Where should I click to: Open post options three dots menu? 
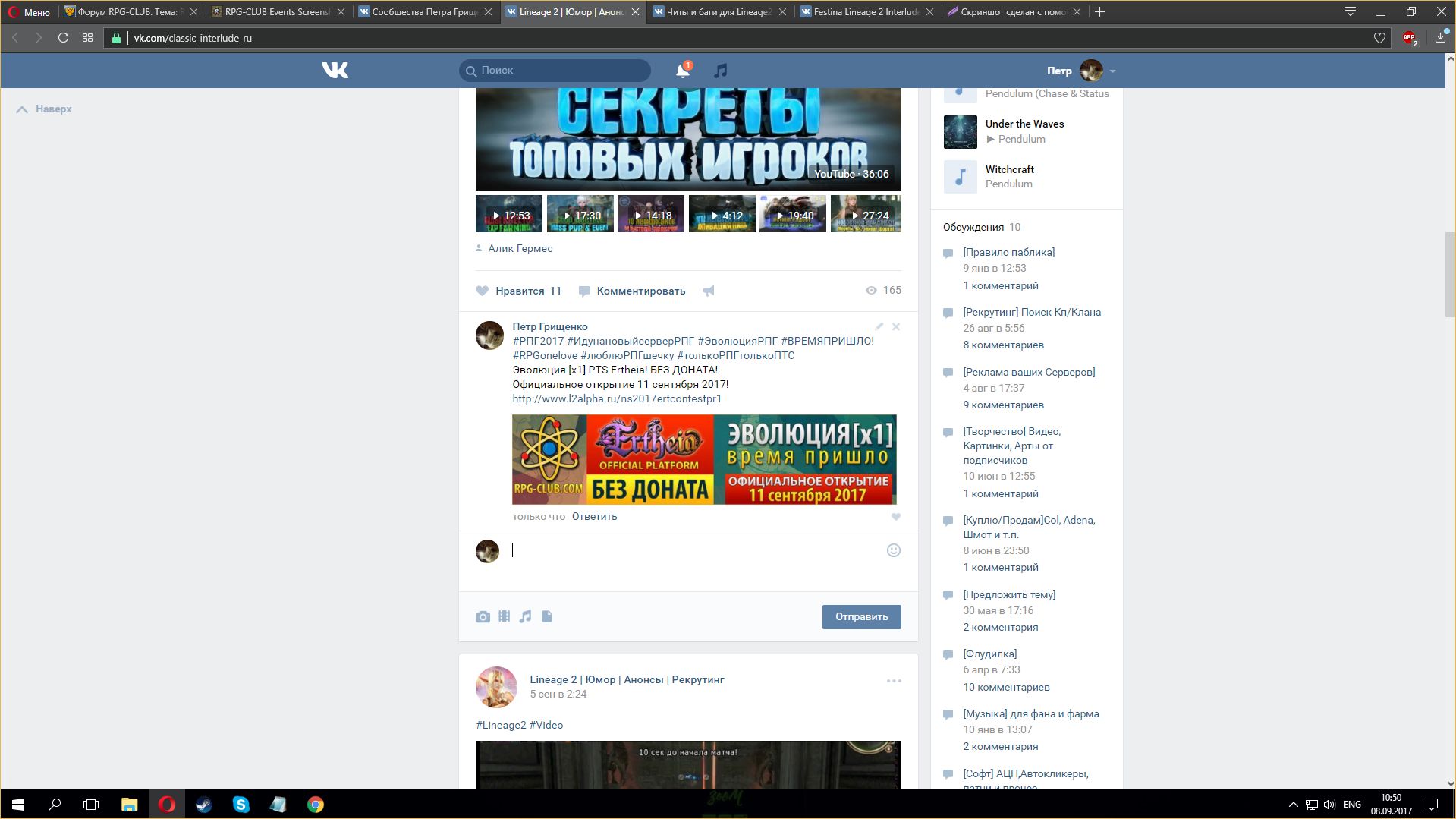click(894, 681)
